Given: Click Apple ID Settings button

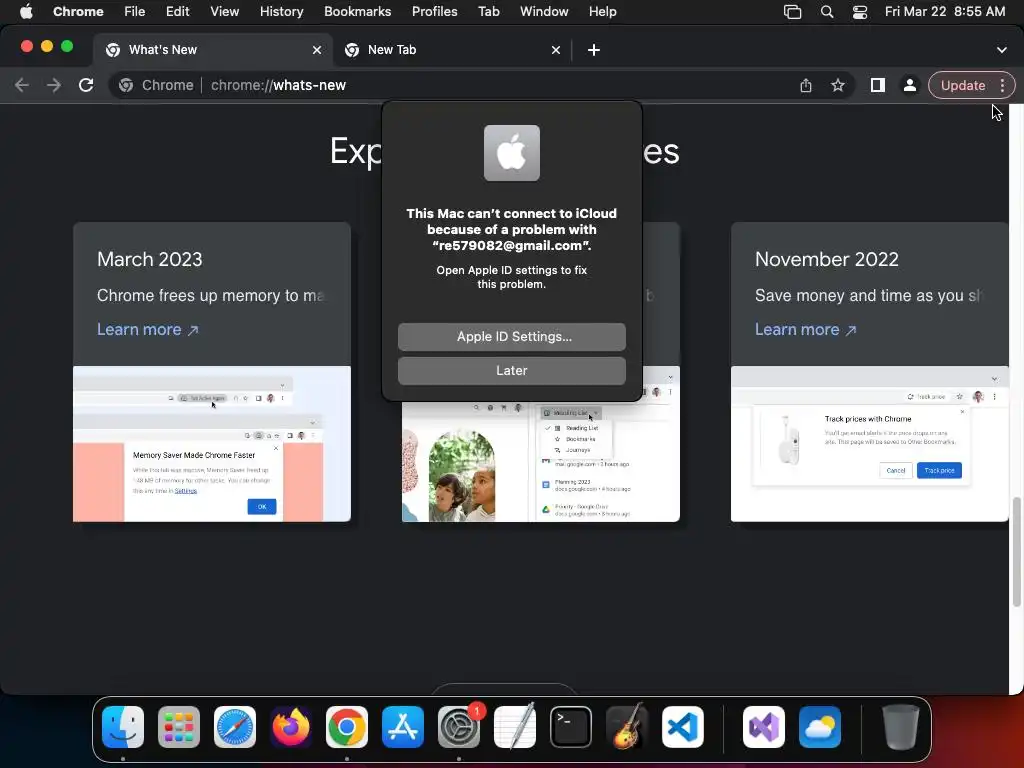Looking at the screenshot, I should [511, 336].
